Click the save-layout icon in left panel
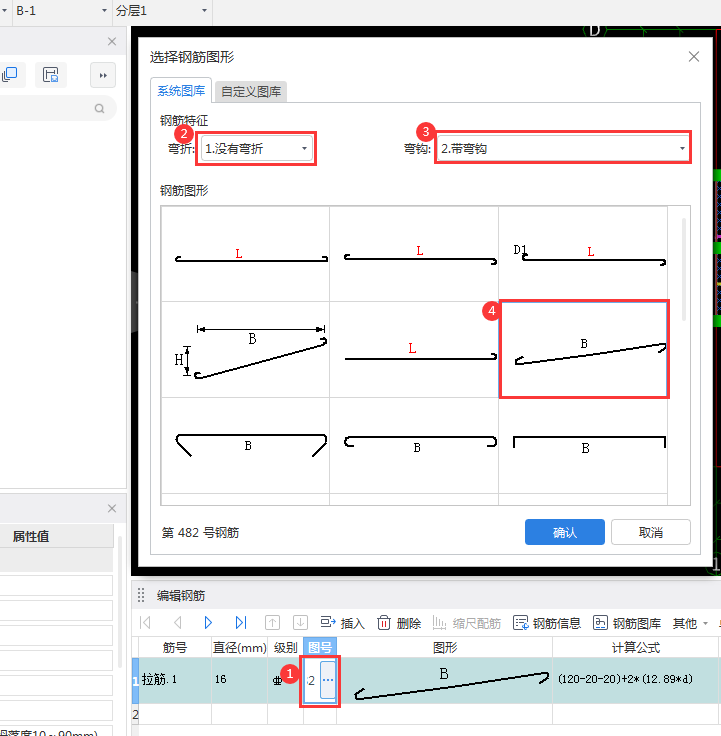Screen dimensions: 721x736 click(51, 75)
